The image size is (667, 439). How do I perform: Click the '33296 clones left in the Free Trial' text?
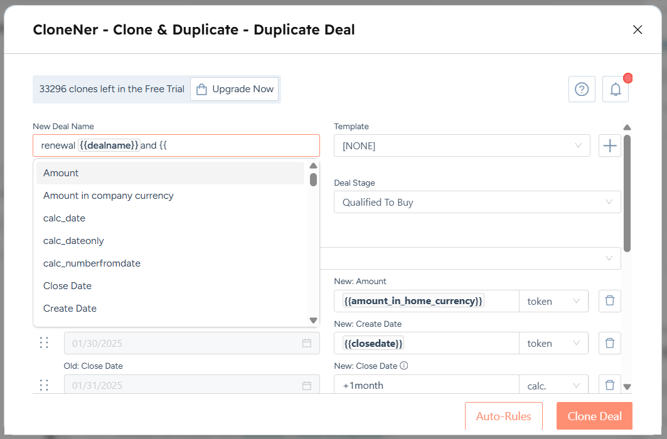tap(112, 89)
